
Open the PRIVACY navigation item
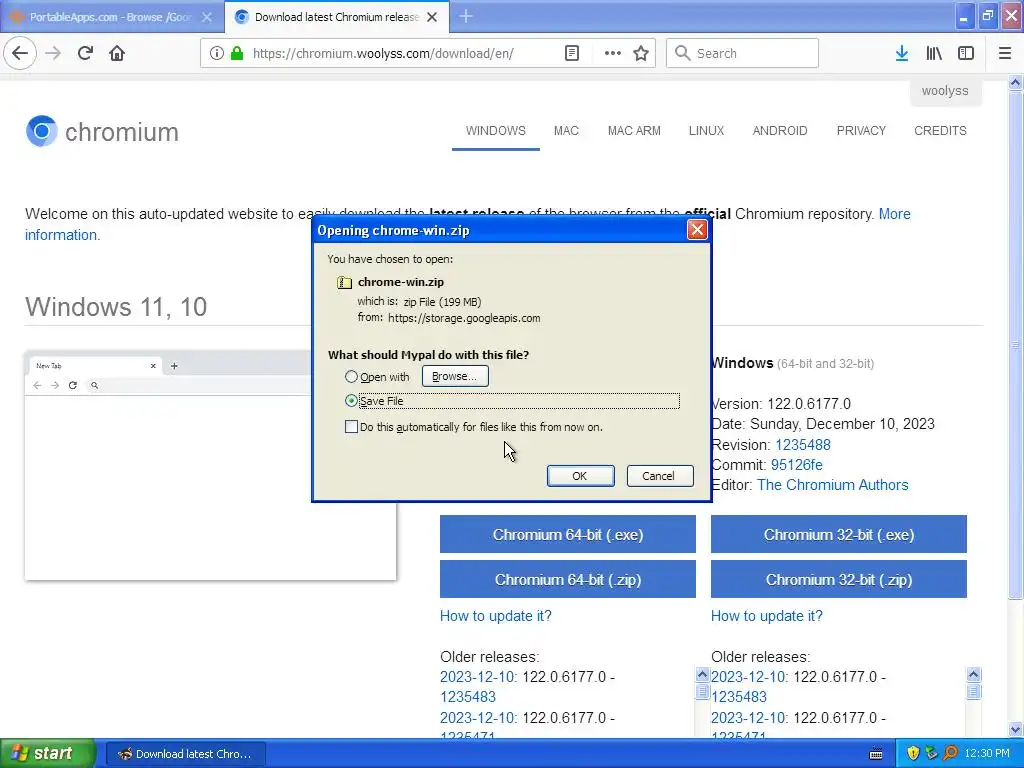pyautogui.click(x=861, y=131)
